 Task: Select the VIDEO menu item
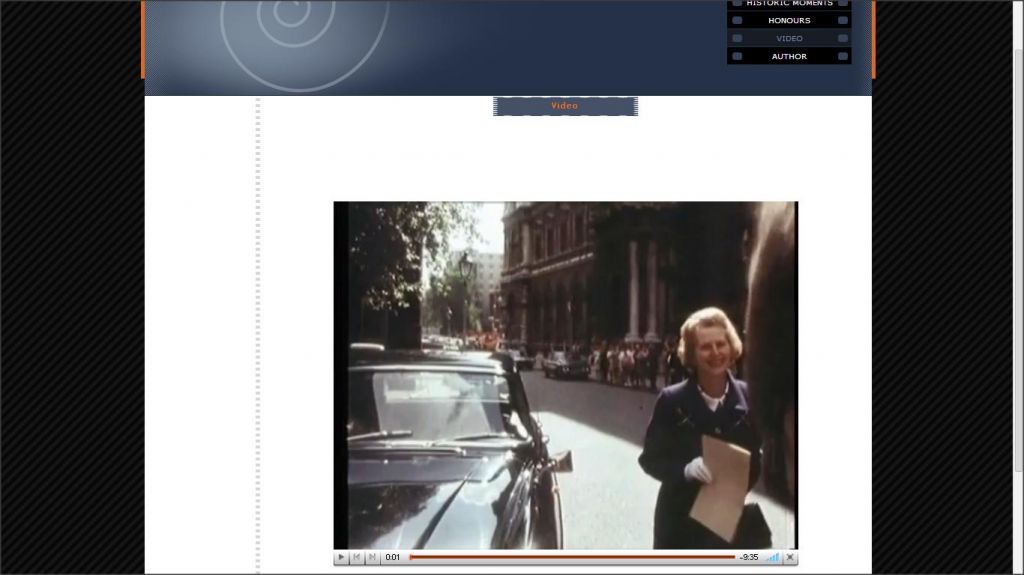pyautogui.click(x=789, y=38)
